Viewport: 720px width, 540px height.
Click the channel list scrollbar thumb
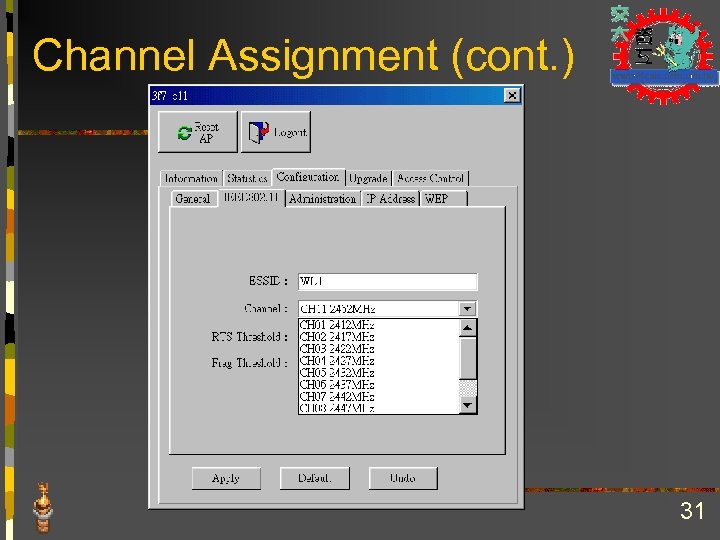point(467,358)
